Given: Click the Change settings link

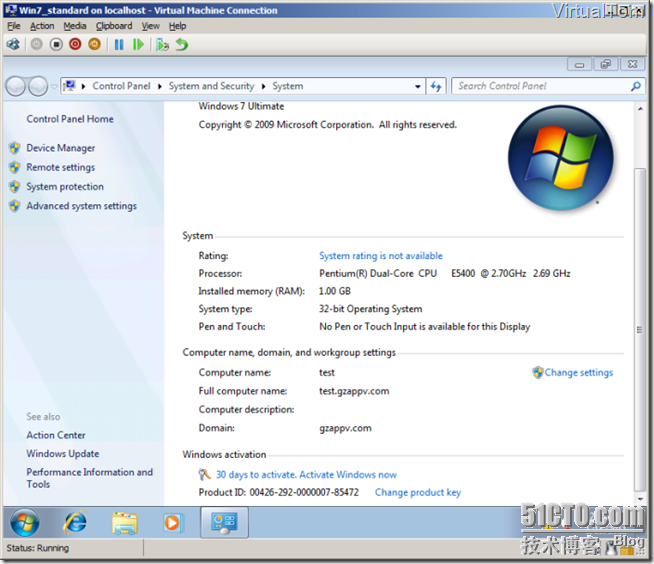Looking at the screenshot, I should tap(579, 373).
